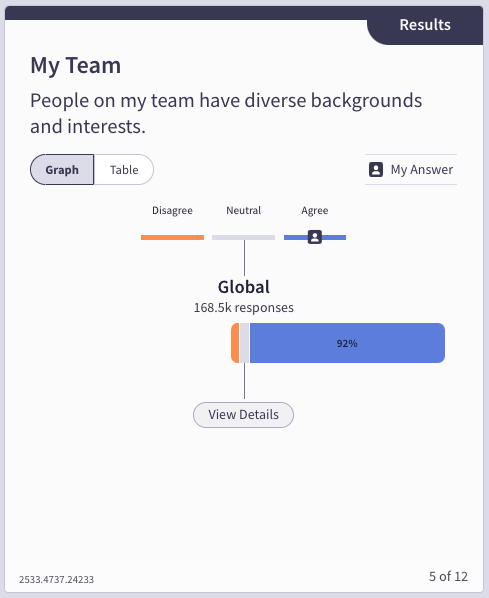Click the 5 of 12 page indicator
489x598 pixels.
[448, 576]
